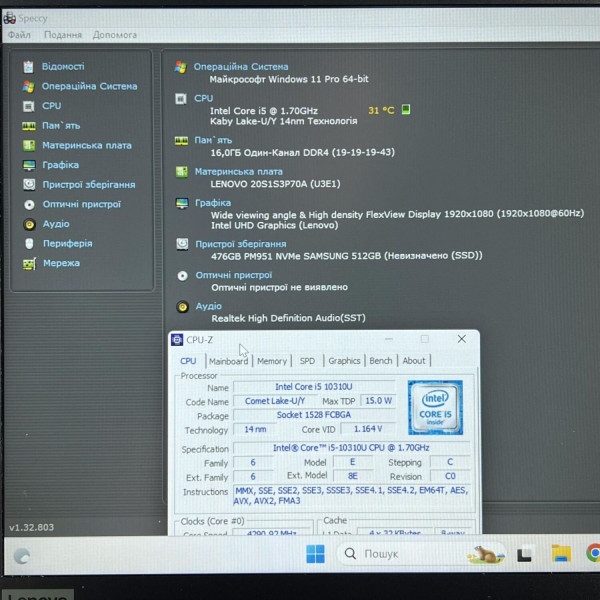Switch to the Mainboard tab in CPU-Z

pos(228,361)
